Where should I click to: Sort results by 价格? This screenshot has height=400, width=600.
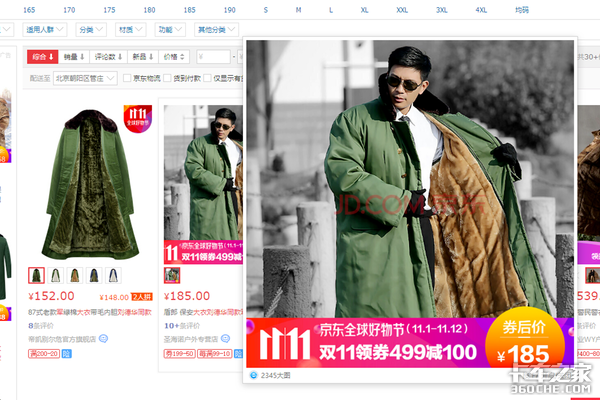click(x=174, y=57)
